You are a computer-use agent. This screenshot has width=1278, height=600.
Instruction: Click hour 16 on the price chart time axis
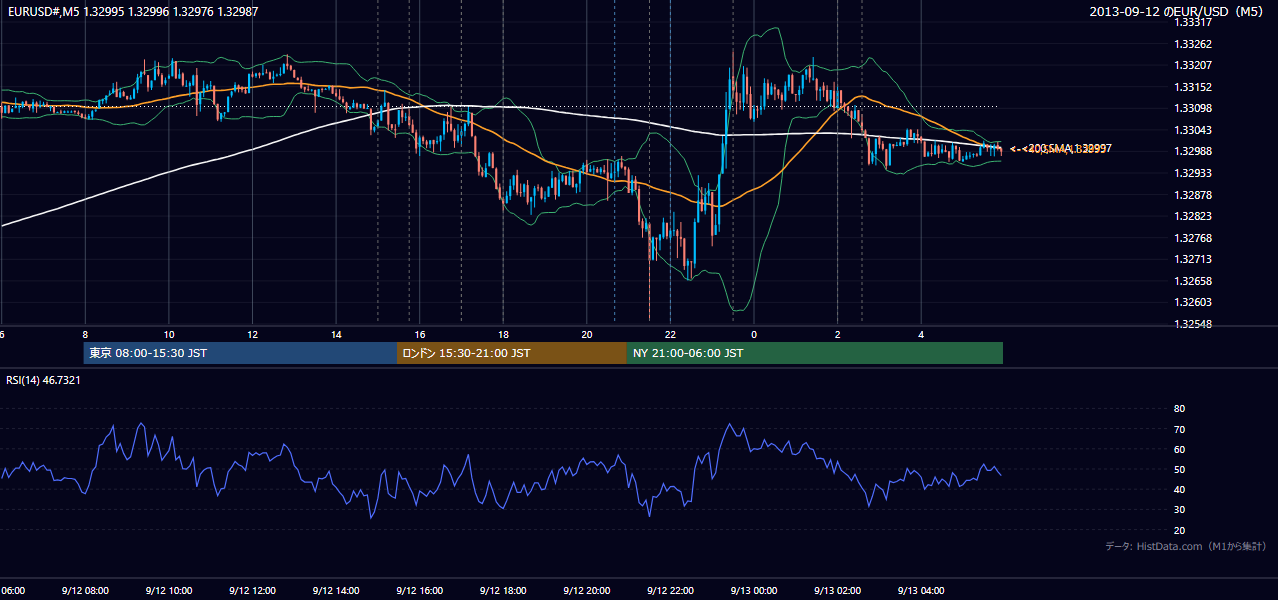coord(420,335)
